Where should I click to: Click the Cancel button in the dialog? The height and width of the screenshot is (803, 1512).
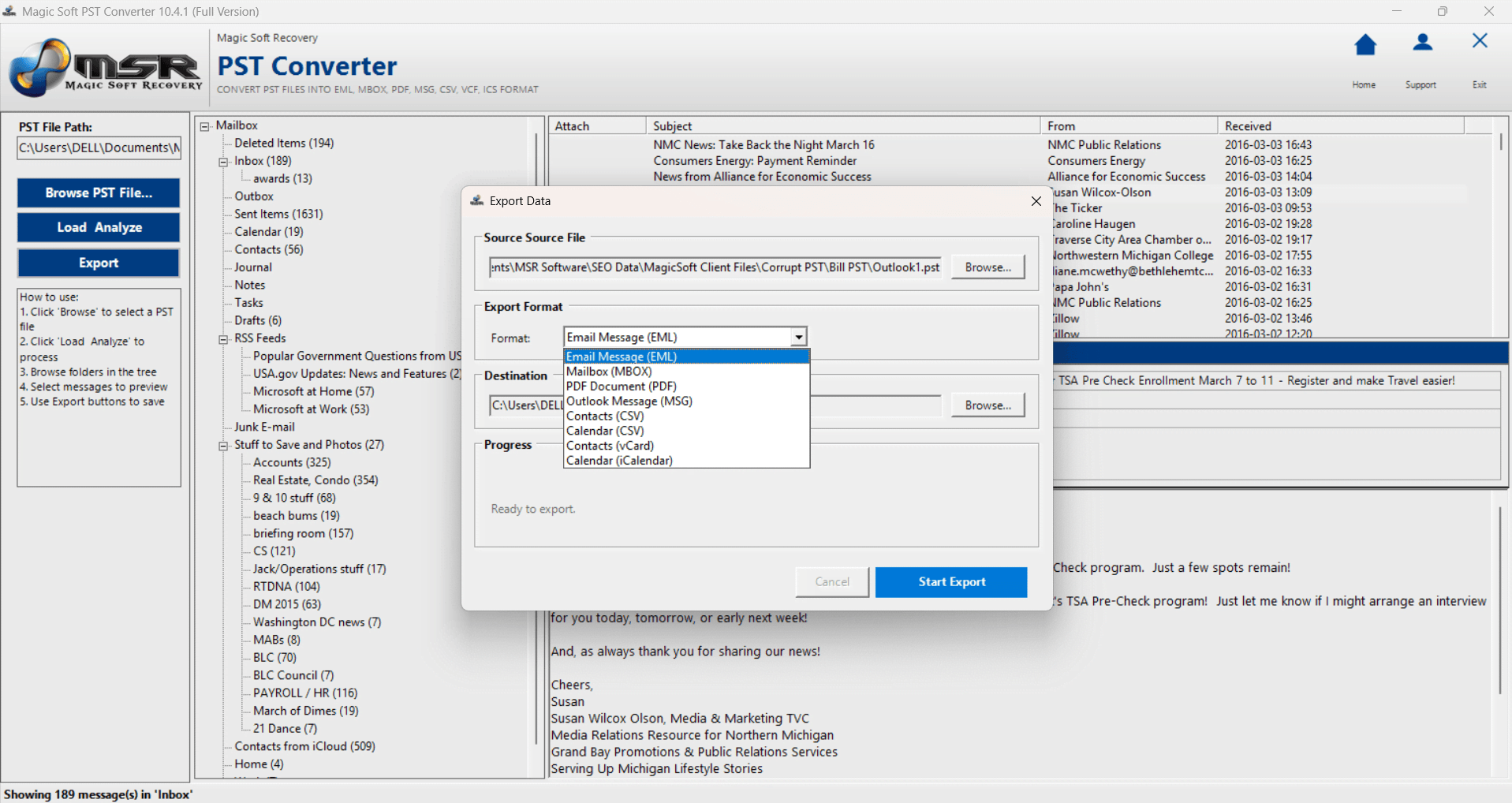[832, 582]
